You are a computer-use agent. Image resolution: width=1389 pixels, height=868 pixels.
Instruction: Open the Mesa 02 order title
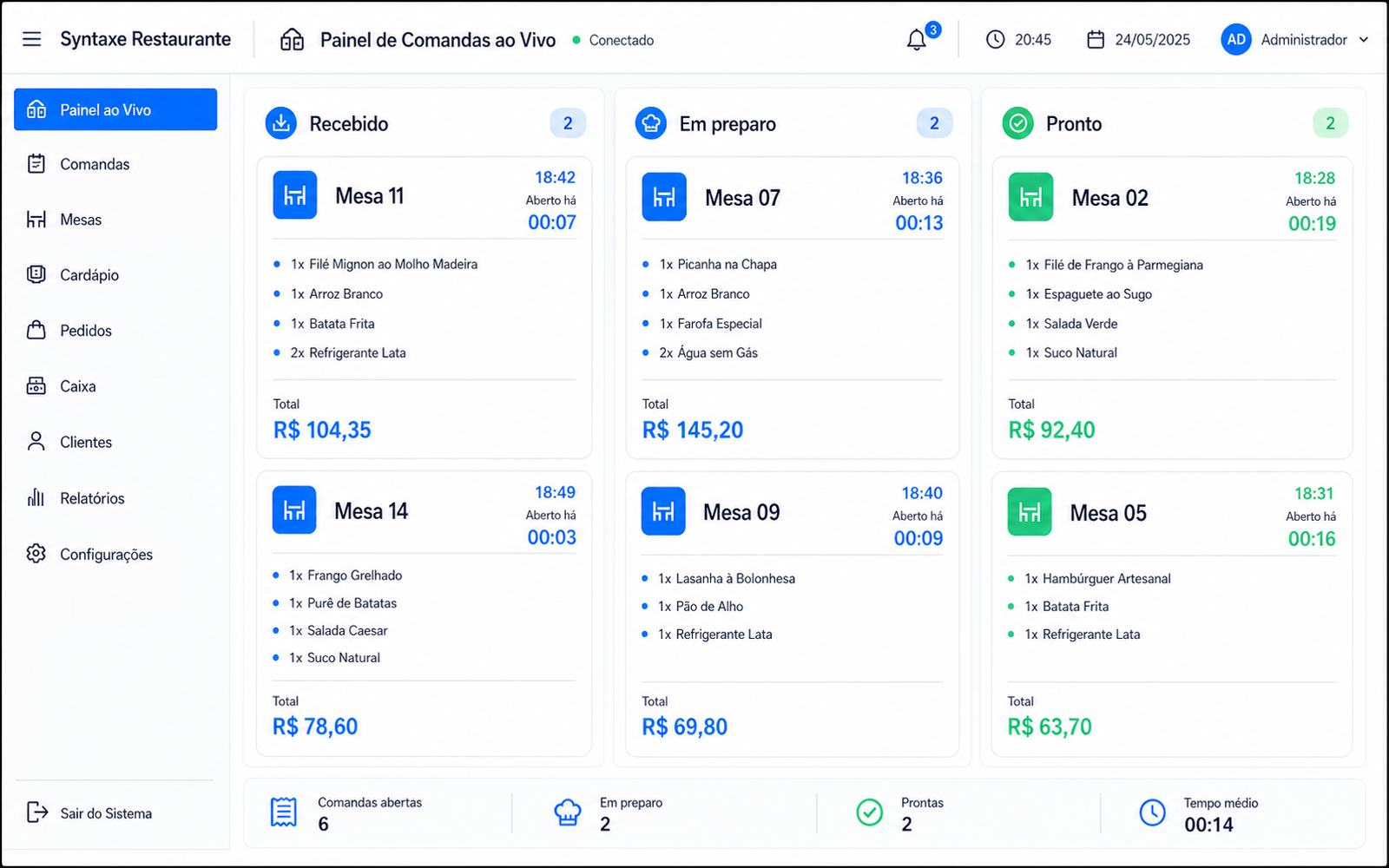point(1110,198)
